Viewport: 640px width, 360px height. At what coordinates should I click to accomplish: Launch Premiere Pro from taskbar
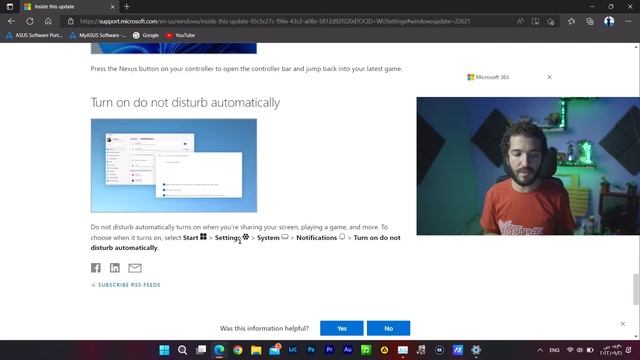tap(329, 350)
